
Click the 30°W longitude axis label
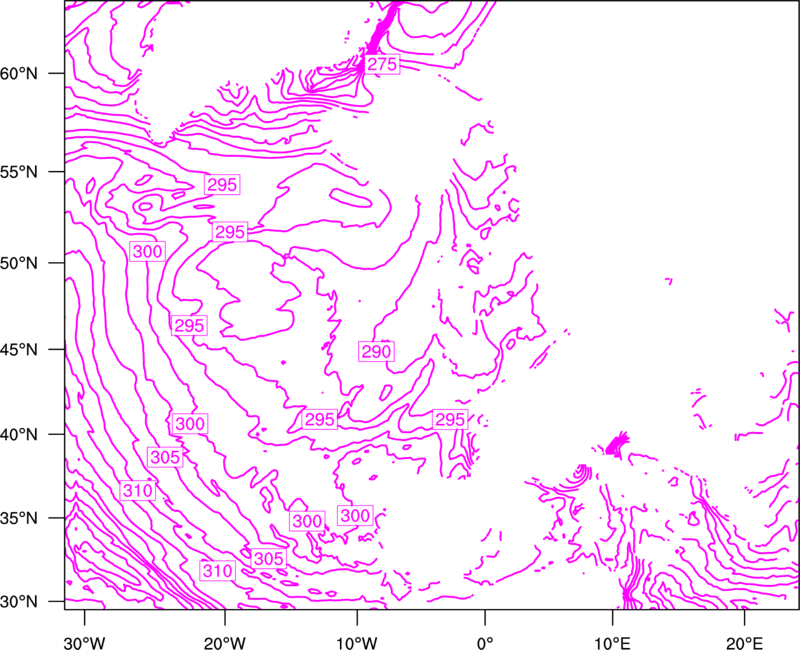pos(85,642)
